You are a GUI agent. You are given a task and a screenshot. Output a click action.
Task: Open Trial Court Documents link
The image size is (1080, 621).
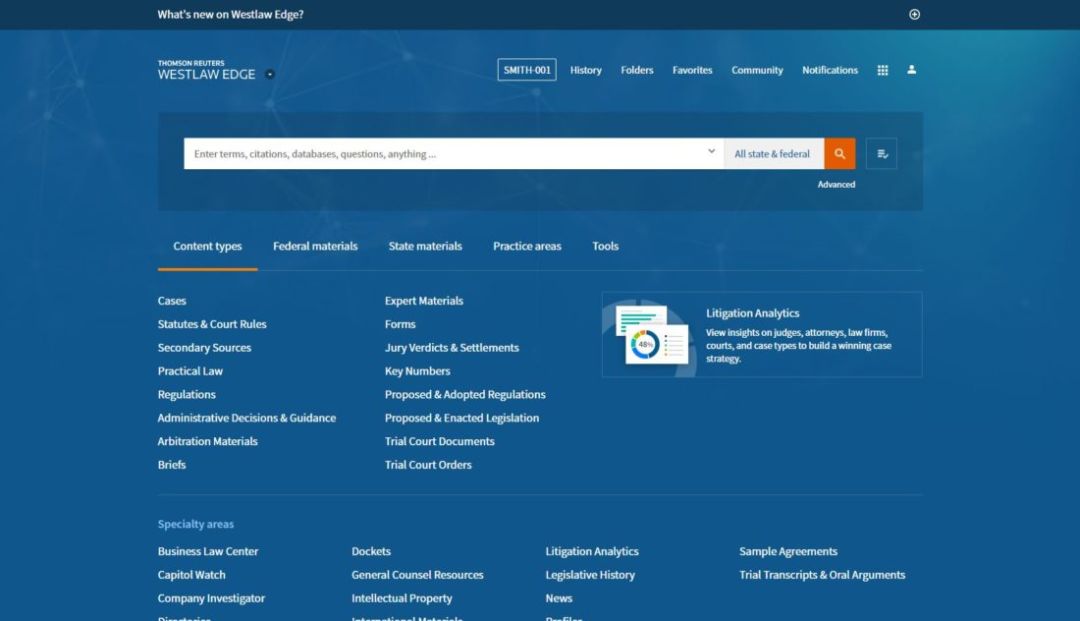tap(439, 441)
